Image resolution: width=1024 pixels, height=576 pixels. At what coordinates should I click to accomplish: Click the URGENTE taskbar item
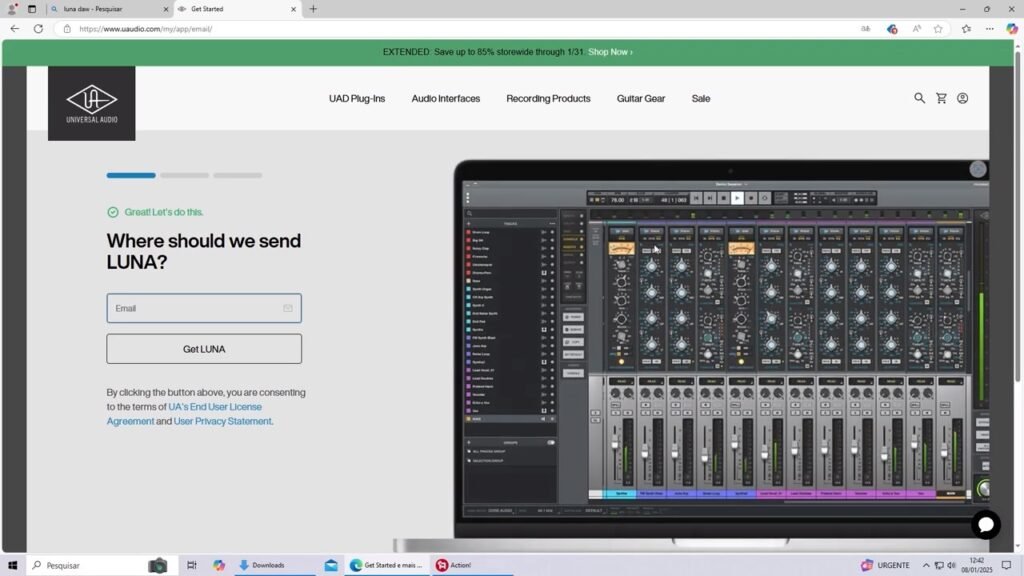tap(885, 565)
